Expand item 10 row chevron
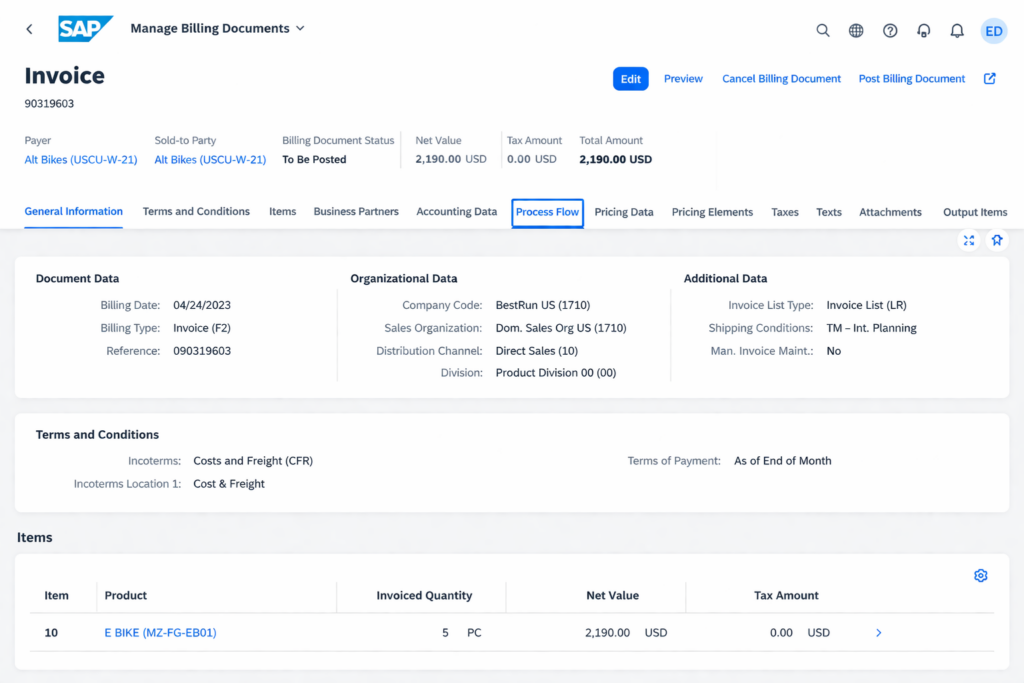1024x683 pixels. [878, 632]
